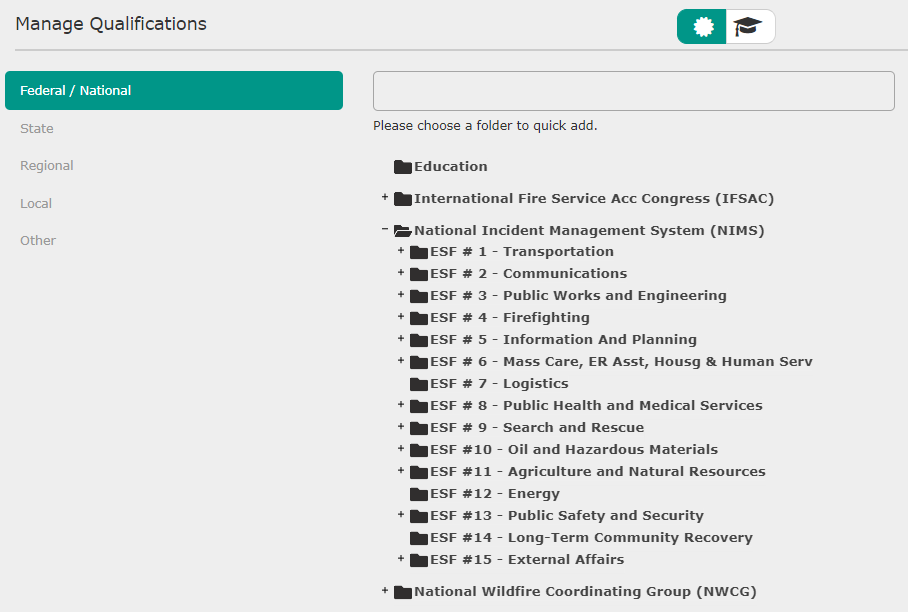This screenshot has width=908, height=612.
Task: Click the ESF #12 Energy folder icon
Action: pos(419,494)
